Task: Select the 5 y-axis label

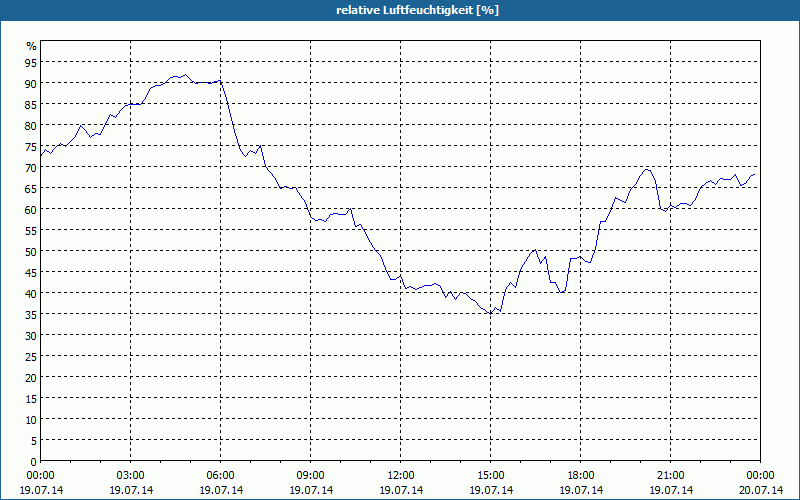Action: pos(34,441)
